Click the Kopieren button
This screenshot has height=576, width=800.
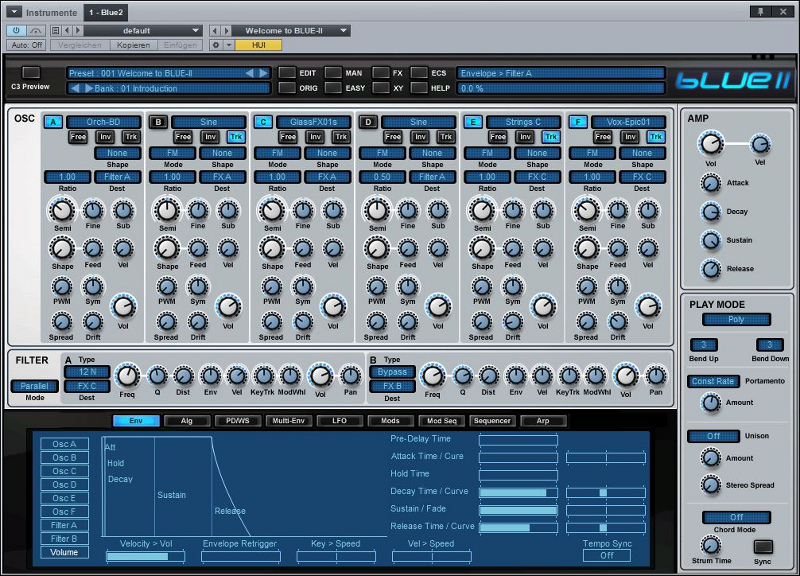pos(134,45)
